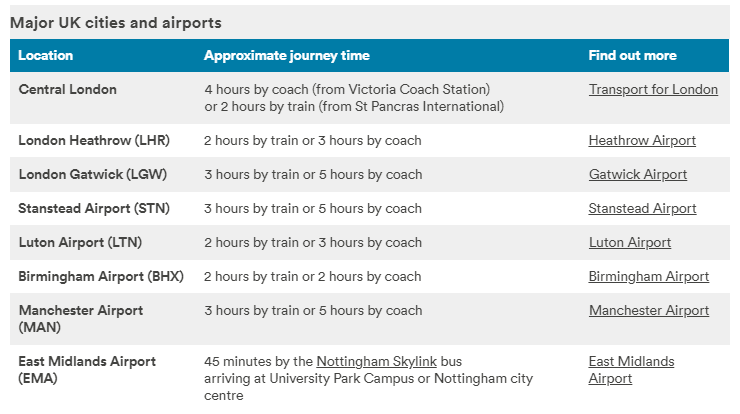This screenshot has height=414, width=740.
Task: Open the Manchester Airport link
Action: click(x=648, y=310)
